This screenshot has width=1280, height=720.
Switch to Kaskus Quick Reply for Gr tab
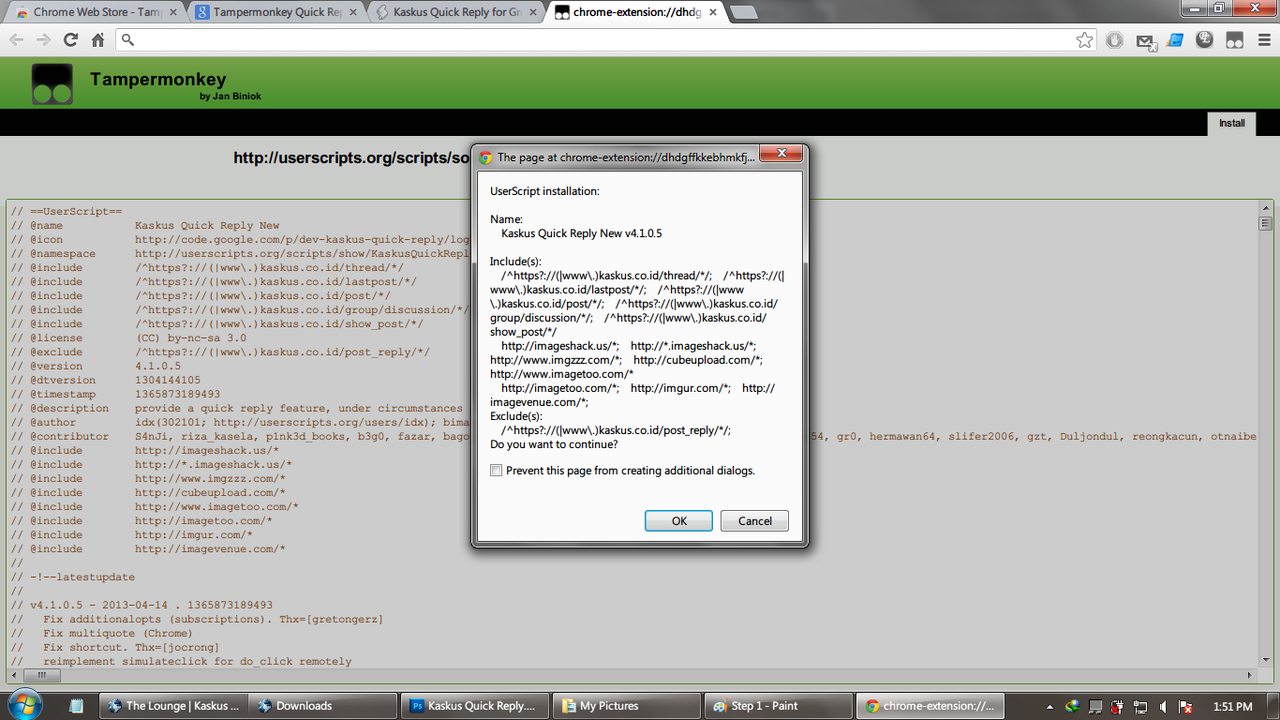click(x=455, y=12)
